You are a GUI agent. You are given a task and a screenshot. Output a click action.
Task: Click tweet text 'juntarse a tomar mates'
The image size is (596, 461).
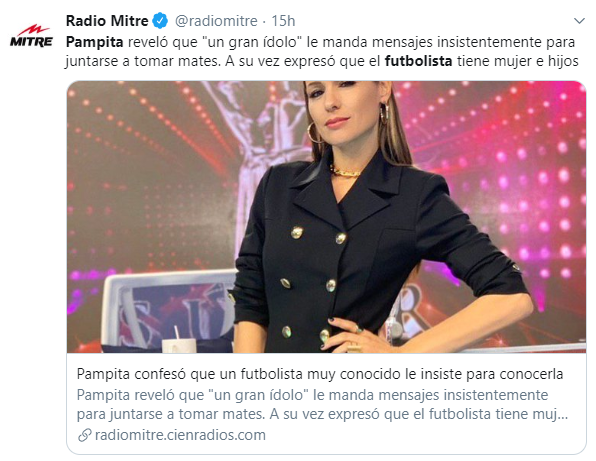(143, 61)
